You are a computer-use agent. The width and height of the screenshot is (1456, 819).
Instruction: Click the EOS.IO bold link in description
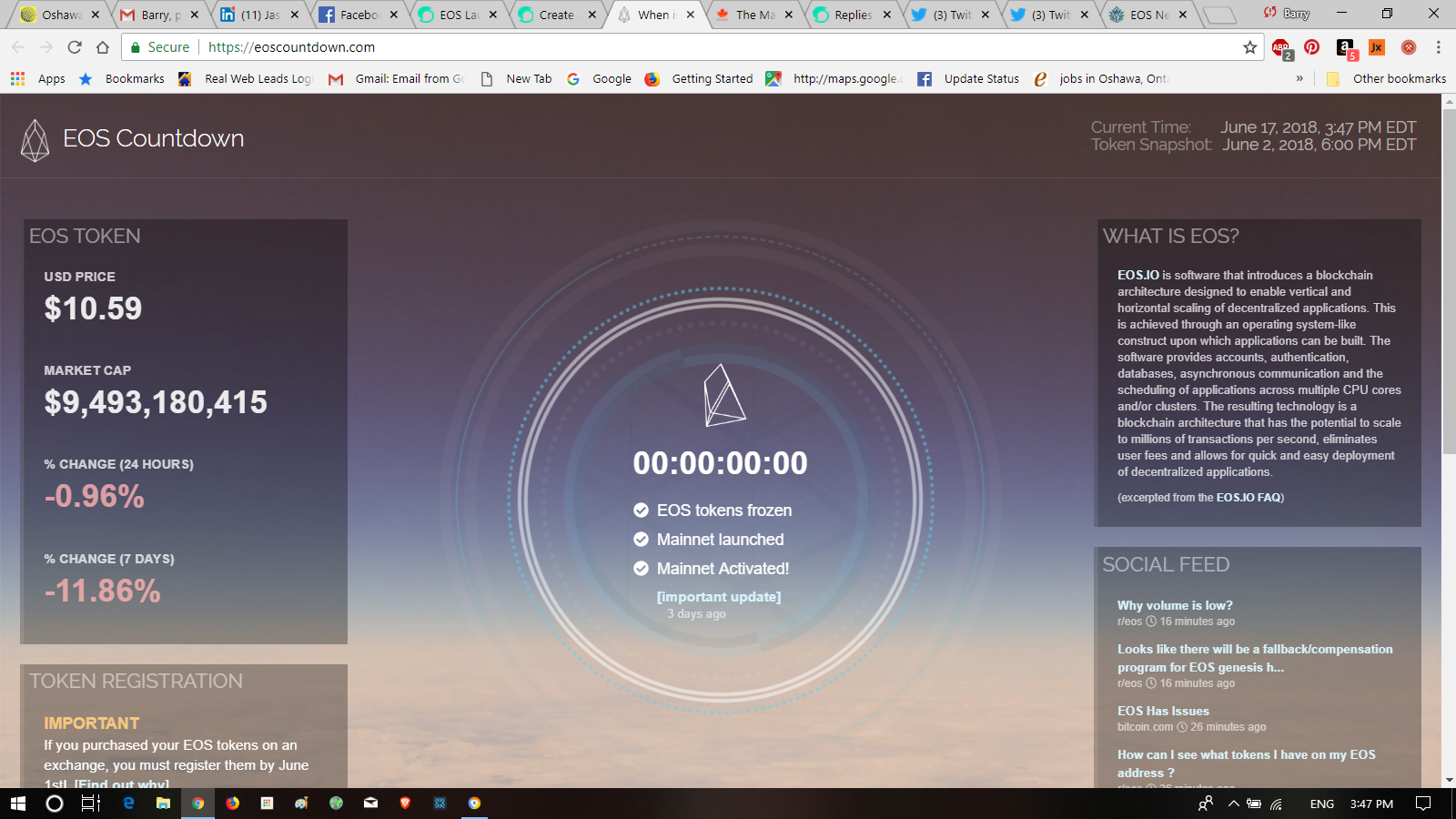tap(1138, 275)
